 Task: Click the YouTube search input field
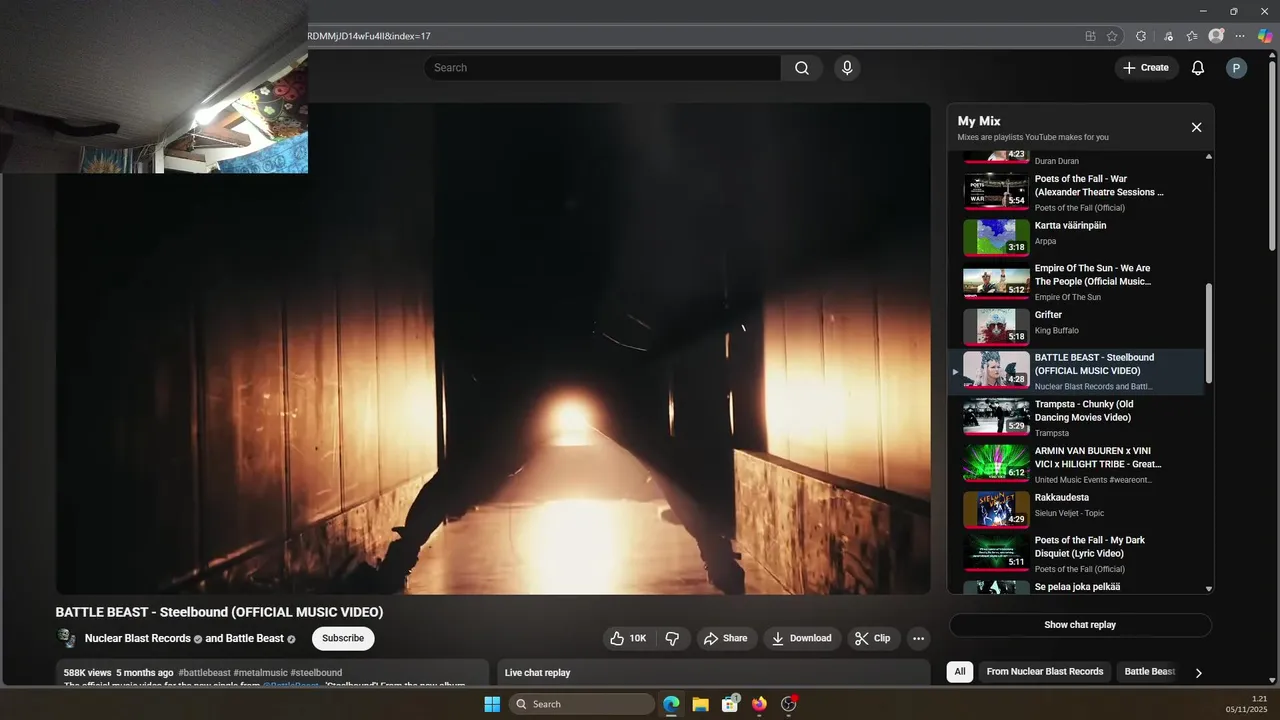coord(602,68)
